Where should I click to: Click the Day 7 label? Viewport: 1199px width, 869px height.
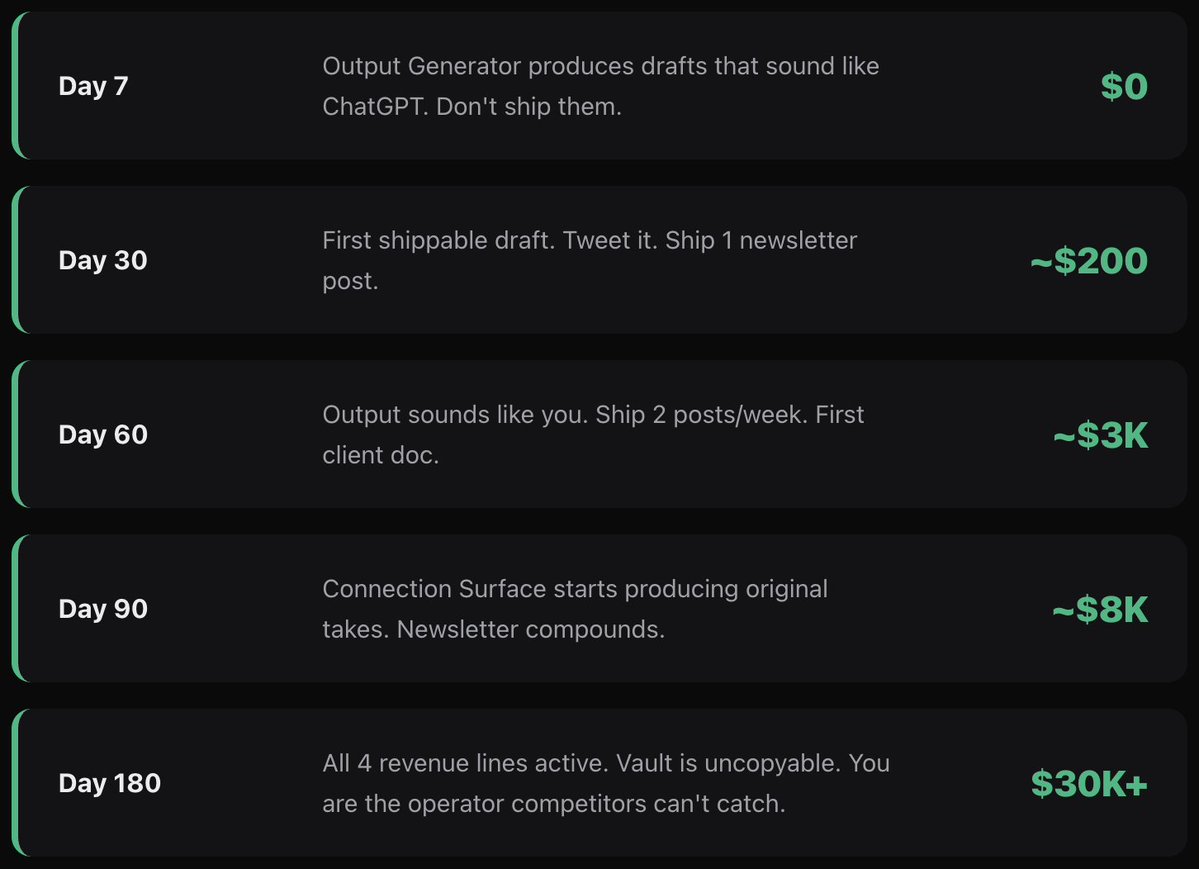[93, 86]
